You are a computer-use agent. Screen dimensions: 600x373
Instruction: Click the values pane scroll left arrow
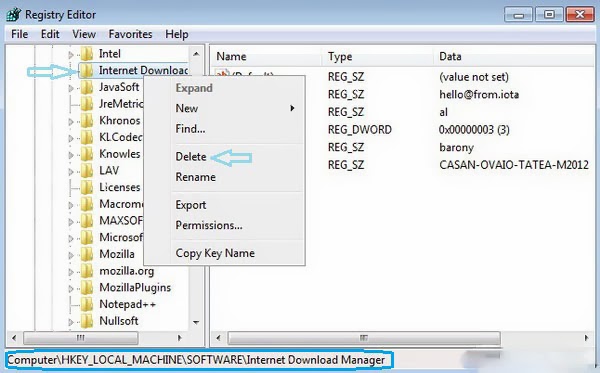tap(218, 338)
